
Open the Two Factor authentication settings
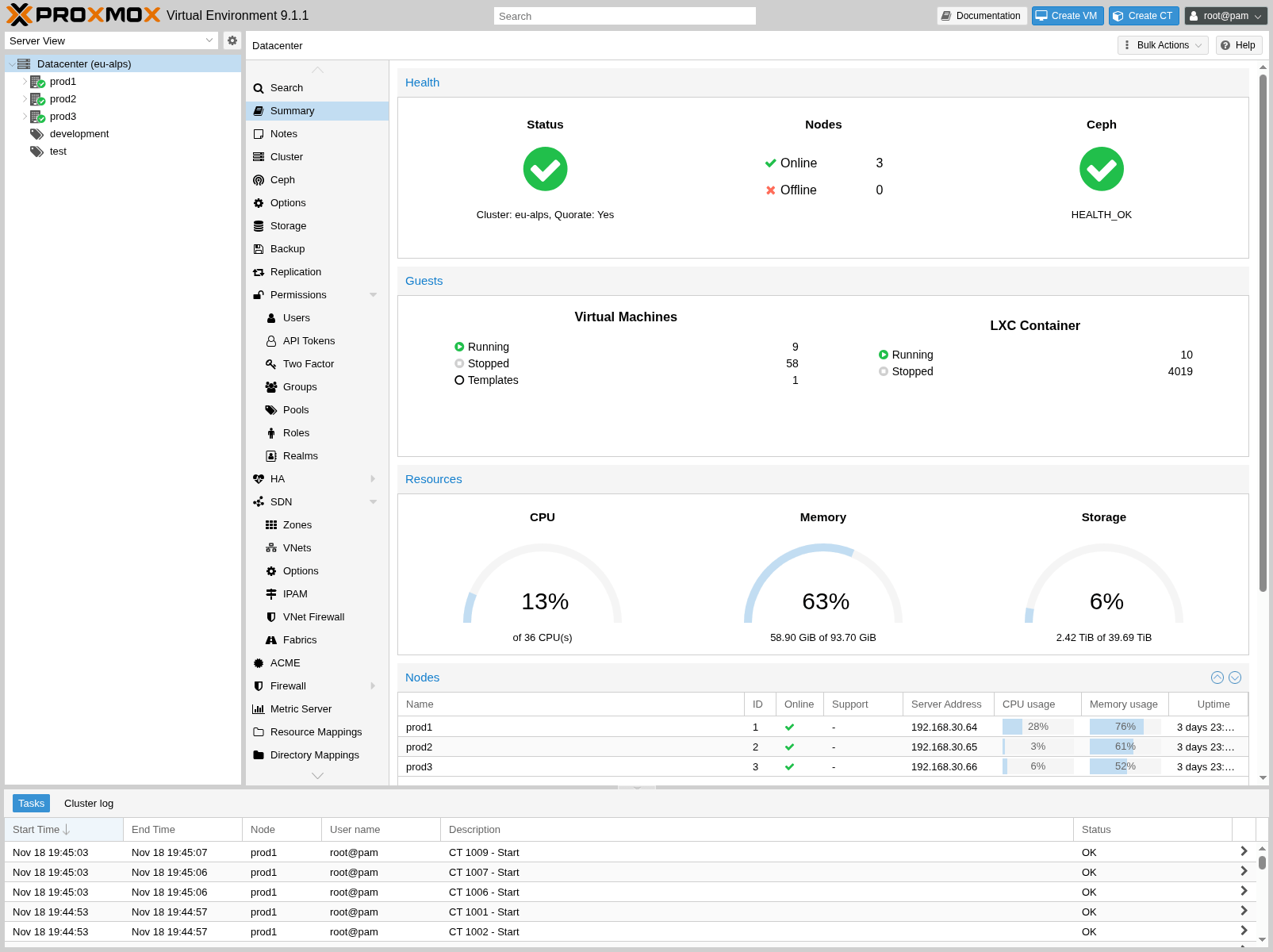308,363
